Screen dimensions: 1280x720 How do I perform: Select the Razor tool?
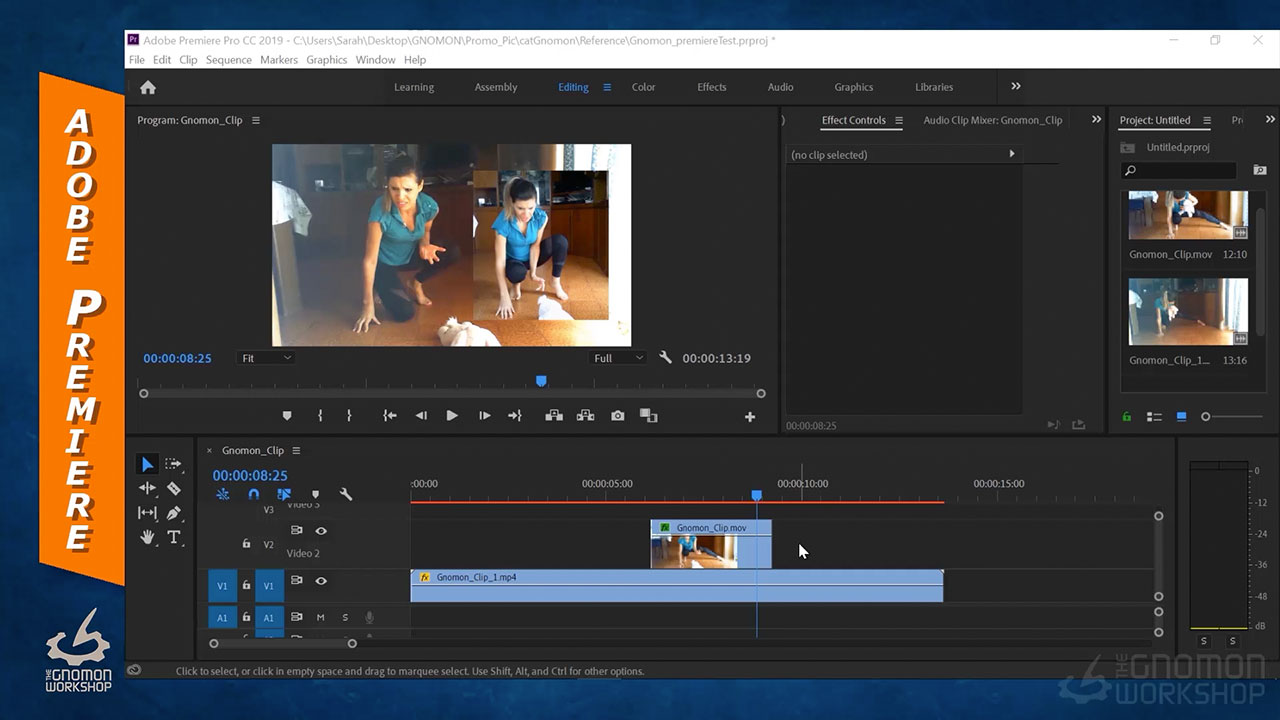click(x=174, y=489)
